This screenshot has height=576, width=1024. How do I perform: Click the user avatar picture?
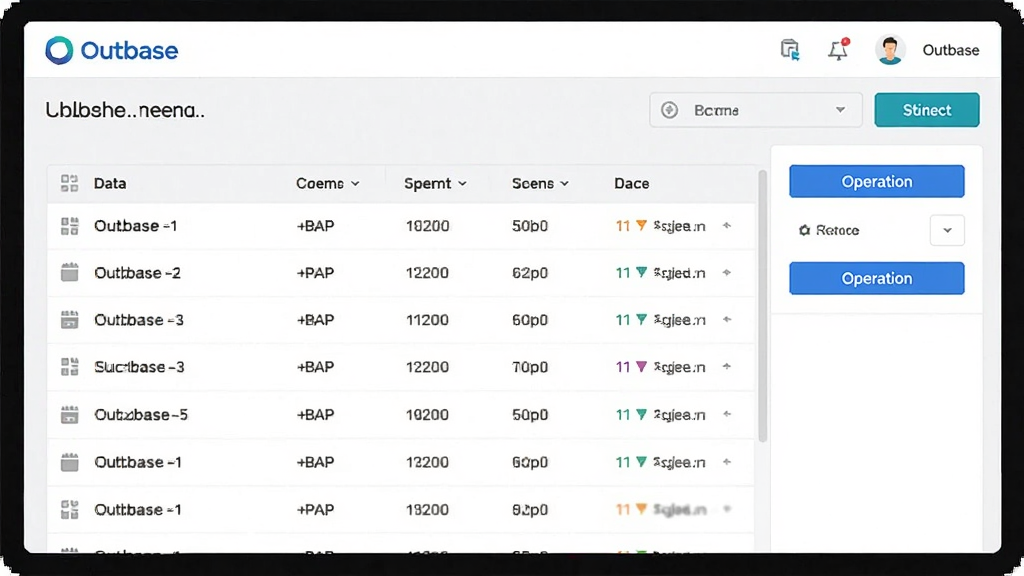tap(889, 50)
